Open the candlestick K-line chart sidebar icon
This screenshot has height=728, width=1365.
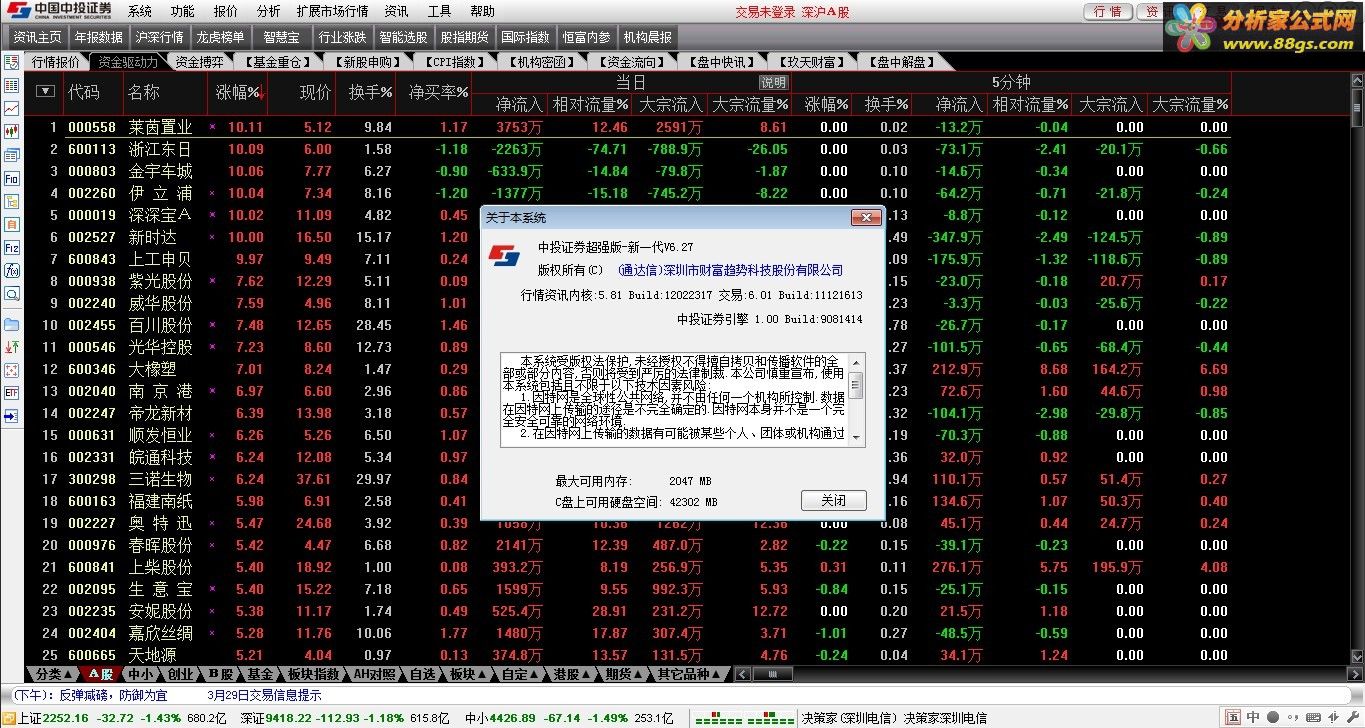(x=12, y=131)
